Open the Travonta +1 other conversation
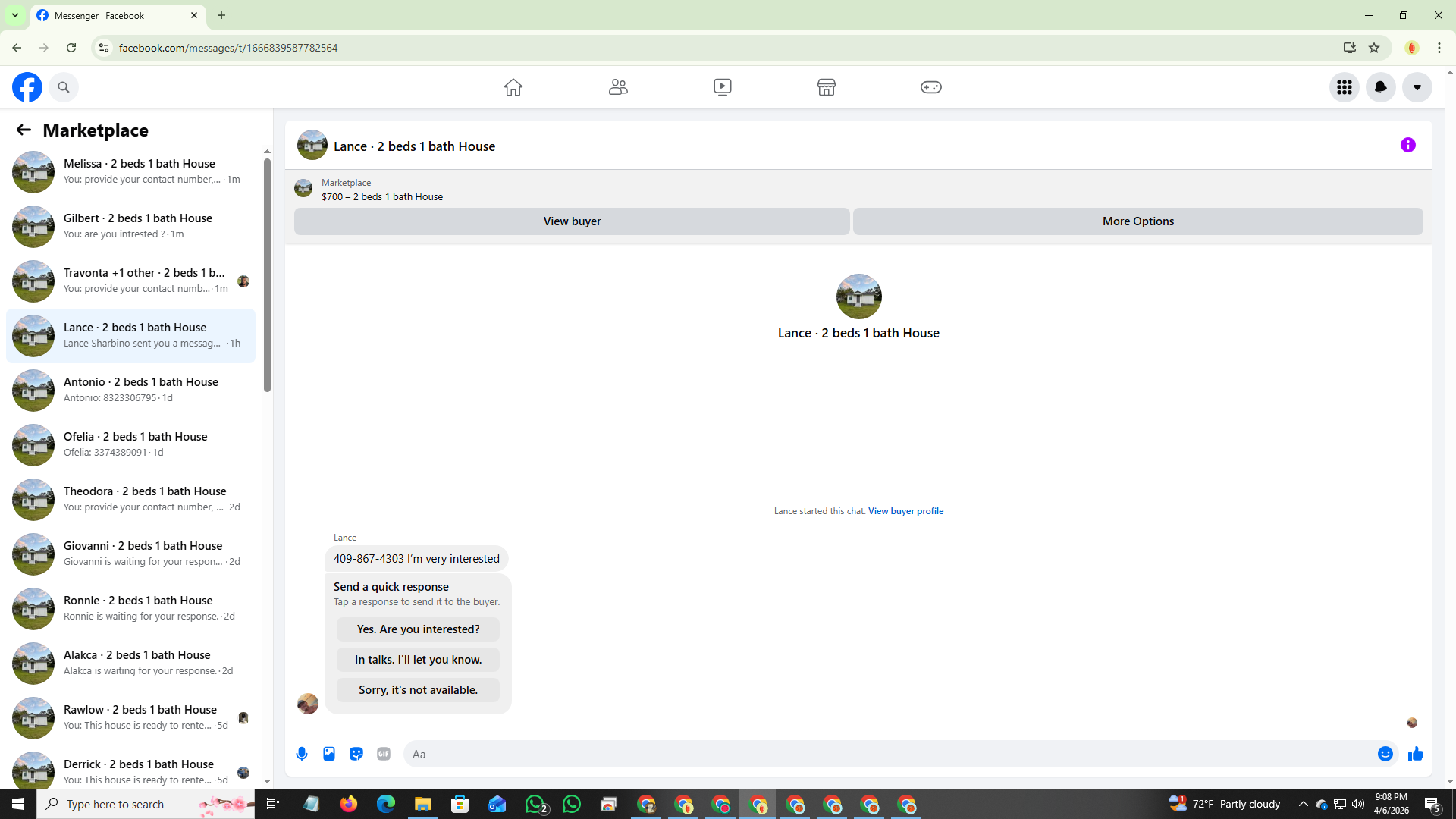1456x819 pixels. tap(130, 281)
